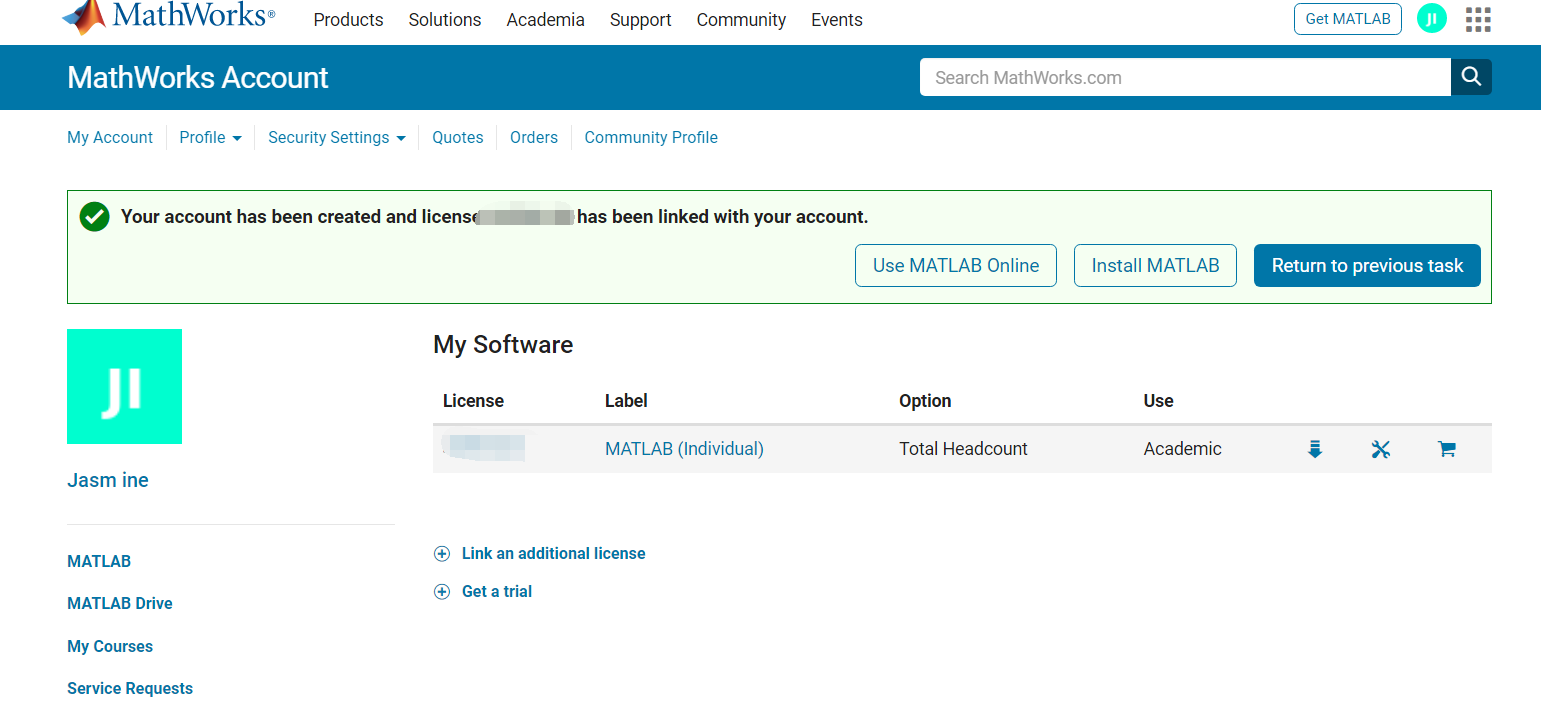Viewport: 1541px width, 712px height.
Task: Open the Events menu
Action: [x=837, y=20]
